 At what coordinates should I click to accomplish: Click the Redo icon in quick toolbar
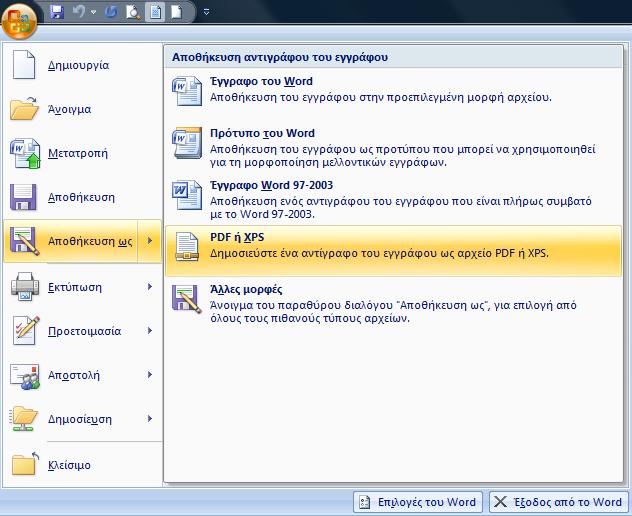111,12
